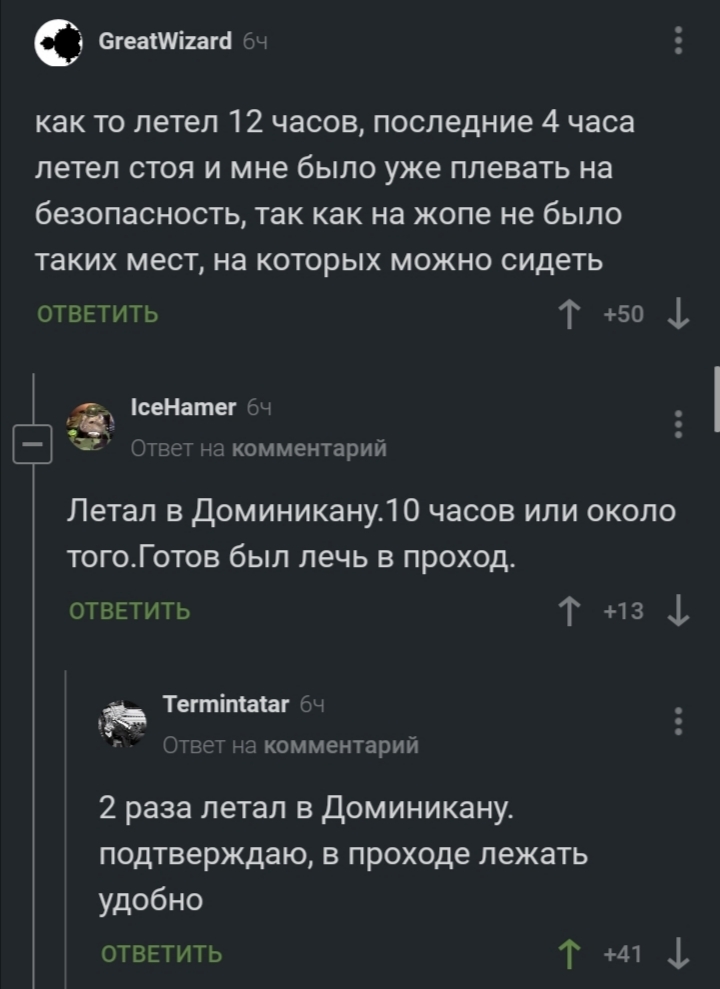720x989 pixels.
Task: Reply to IceHamer's comment
Action: coord(130,611)
